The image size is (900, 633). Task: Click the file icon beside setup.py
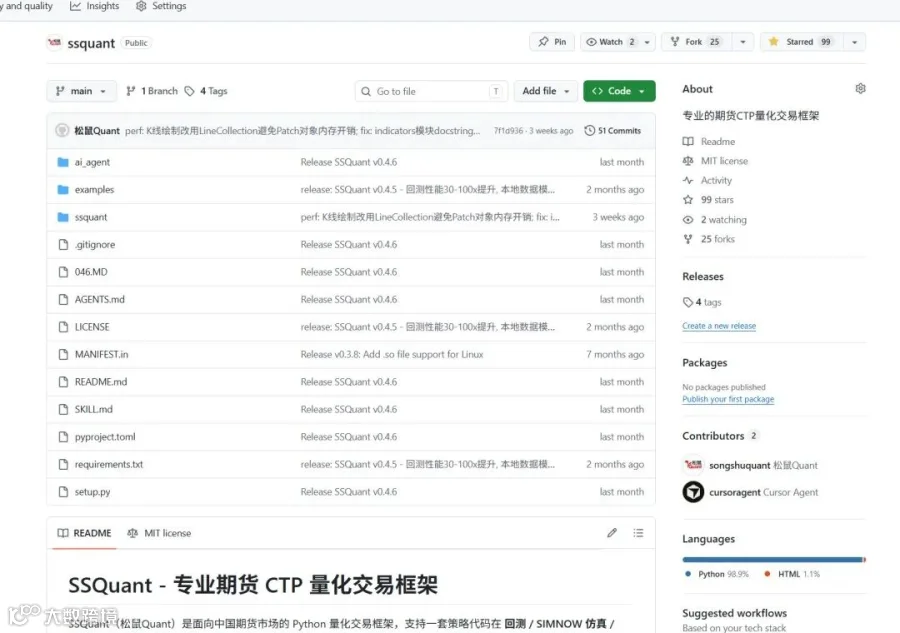(63, 492)
